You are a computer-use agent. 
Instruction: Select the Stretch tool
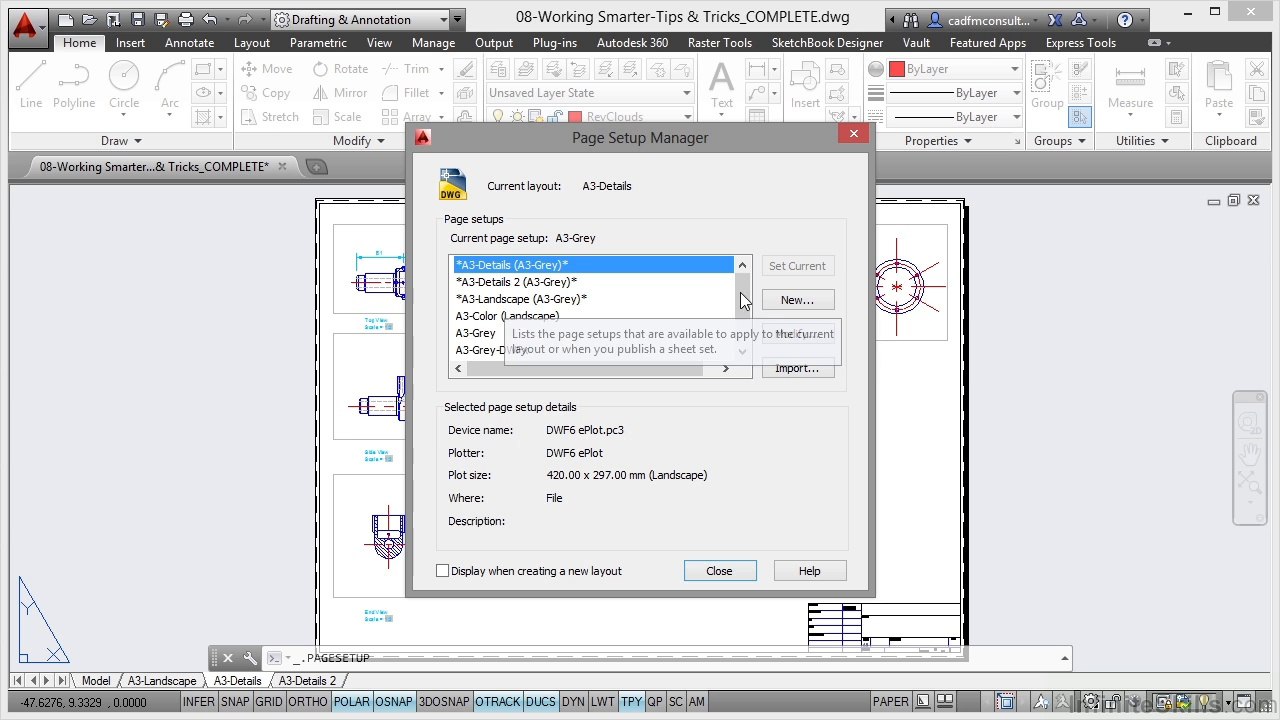270,117
